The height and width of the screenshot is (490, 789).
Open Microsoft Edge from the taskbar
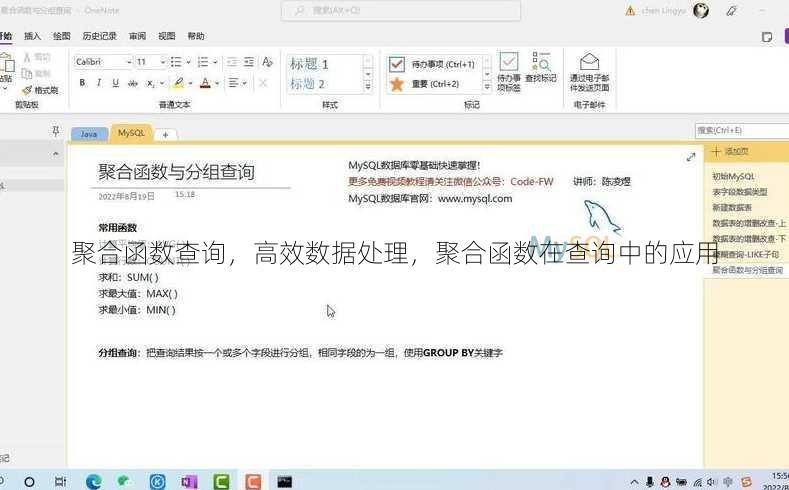point(94,481)
